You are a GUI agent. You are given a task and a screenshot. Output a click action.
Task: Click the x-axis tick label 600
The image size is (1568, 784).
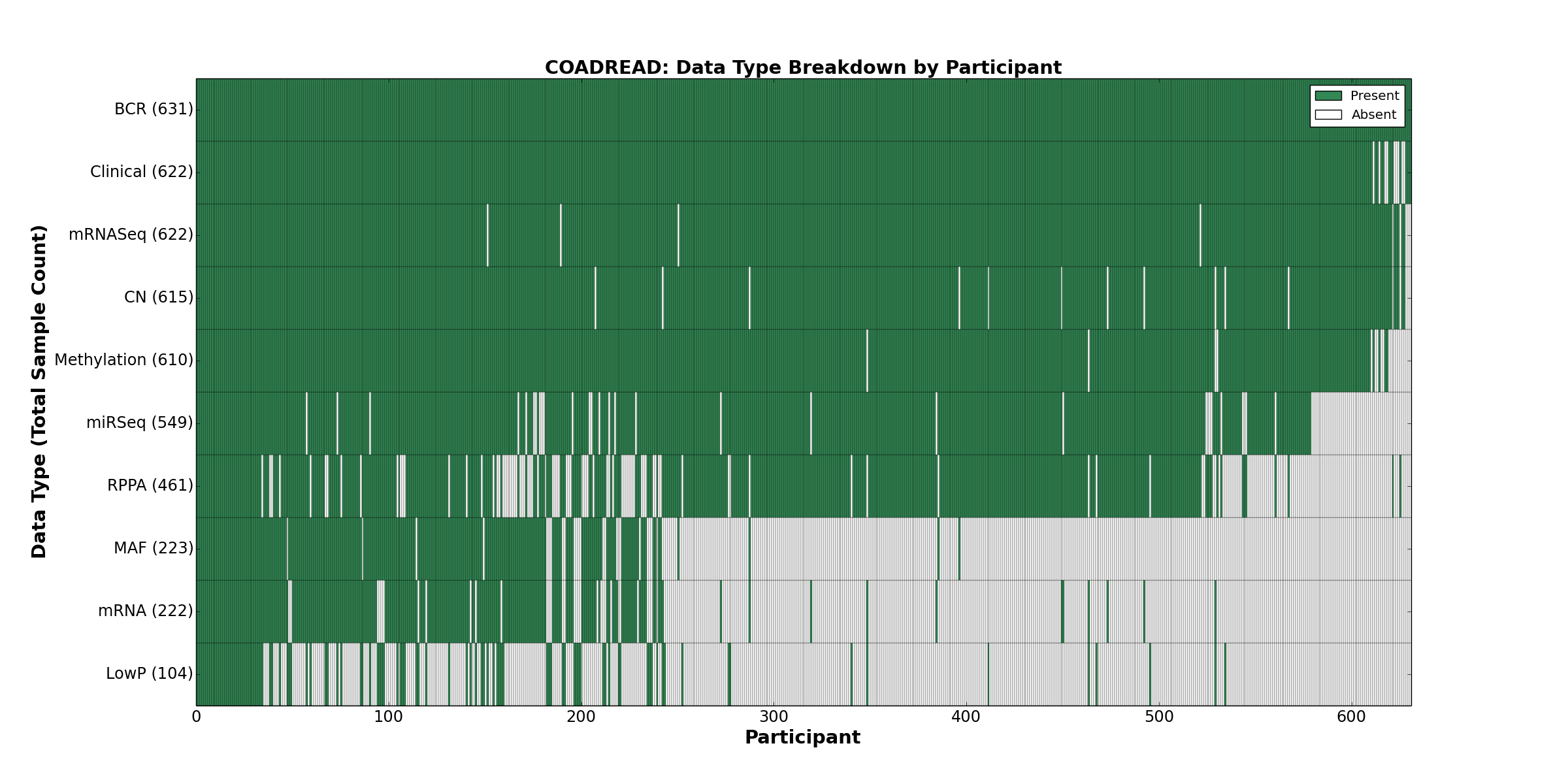1351,717
